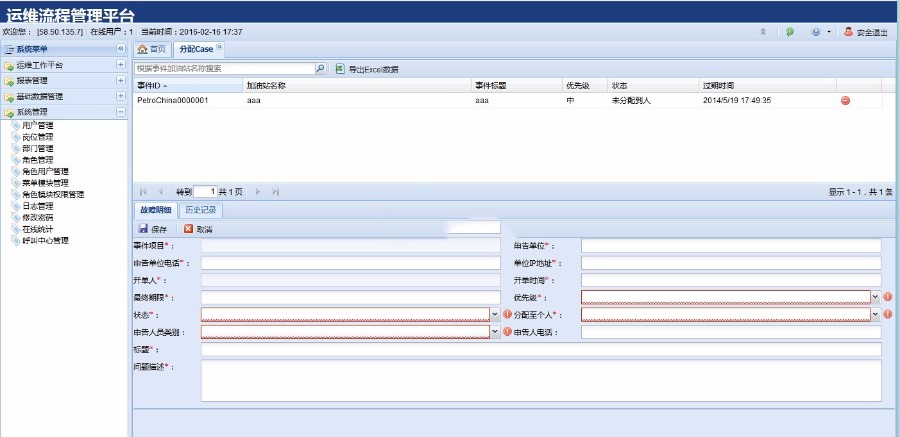Open 呼叫中心管理 in the tree
Viewport: 900px width, 437px height.
[45, 241]
